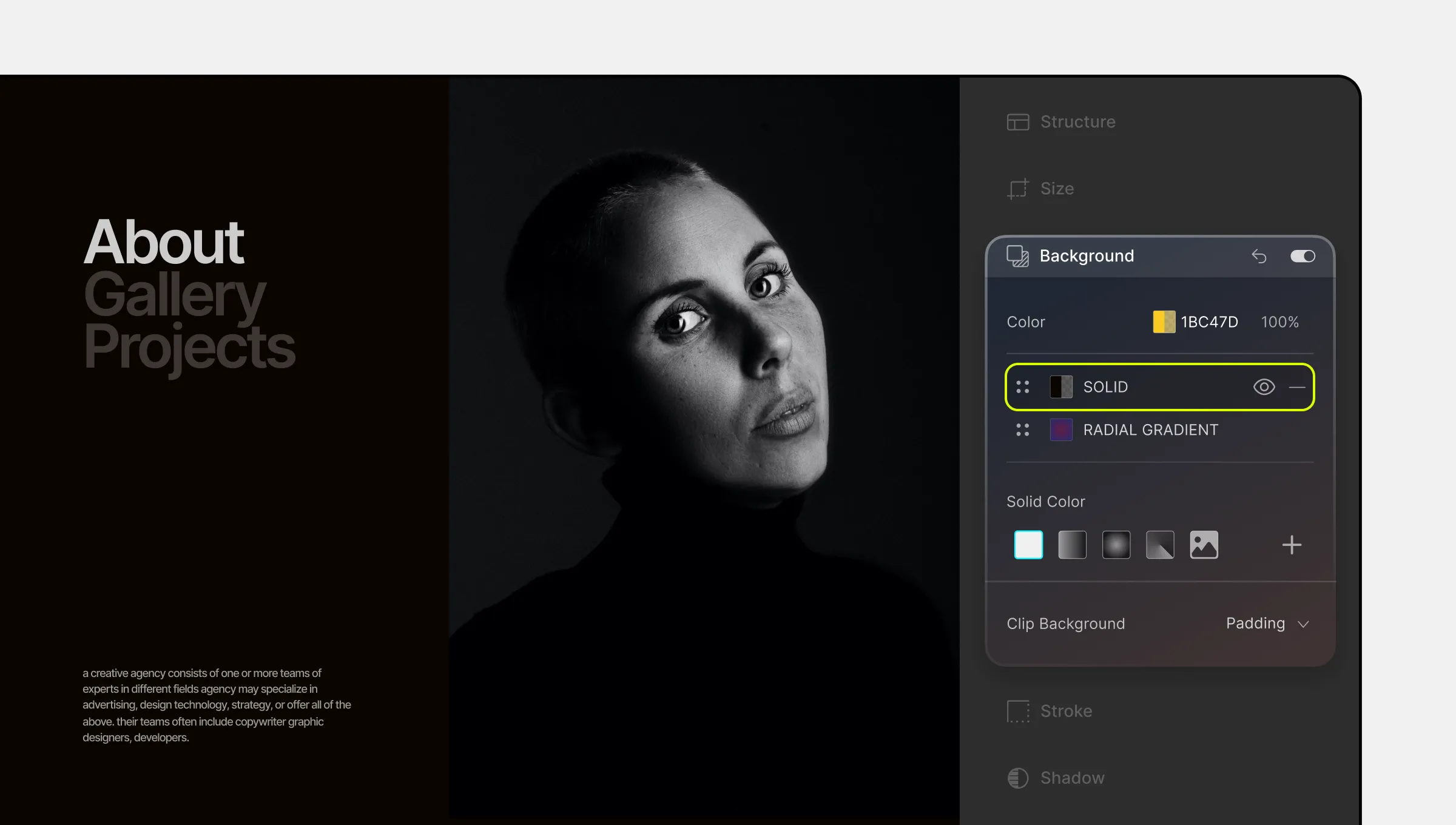Add a new background layer with plus
1456x825 pixels.
click(x=1292, y=545)
